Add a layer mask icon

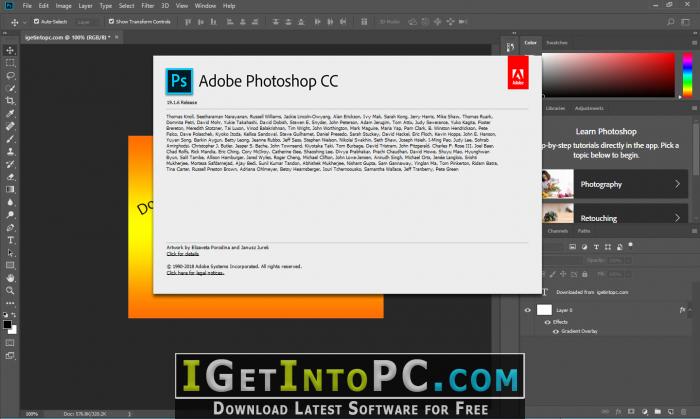click(x=631, y=411)
